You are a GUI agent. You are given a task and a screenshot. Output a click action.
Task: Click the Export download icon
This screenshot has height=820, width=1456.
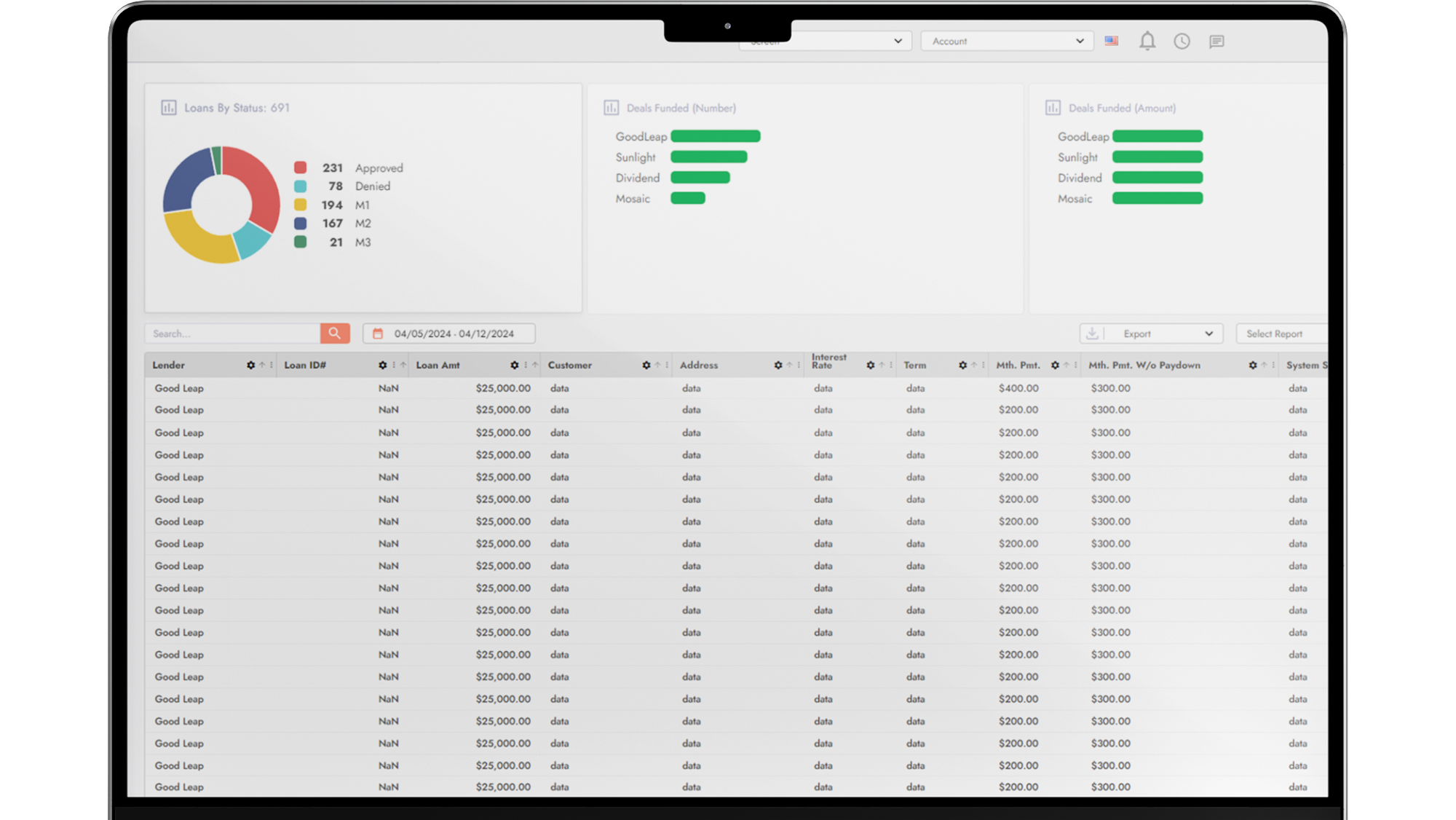click(1092, 334)
